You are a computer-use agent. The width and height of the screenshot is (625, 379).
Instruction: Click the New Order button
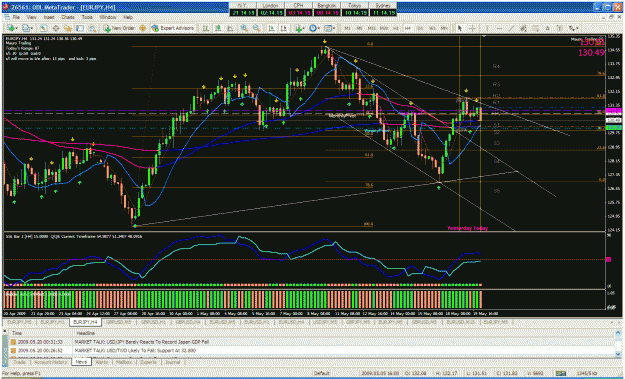(120, 28)
